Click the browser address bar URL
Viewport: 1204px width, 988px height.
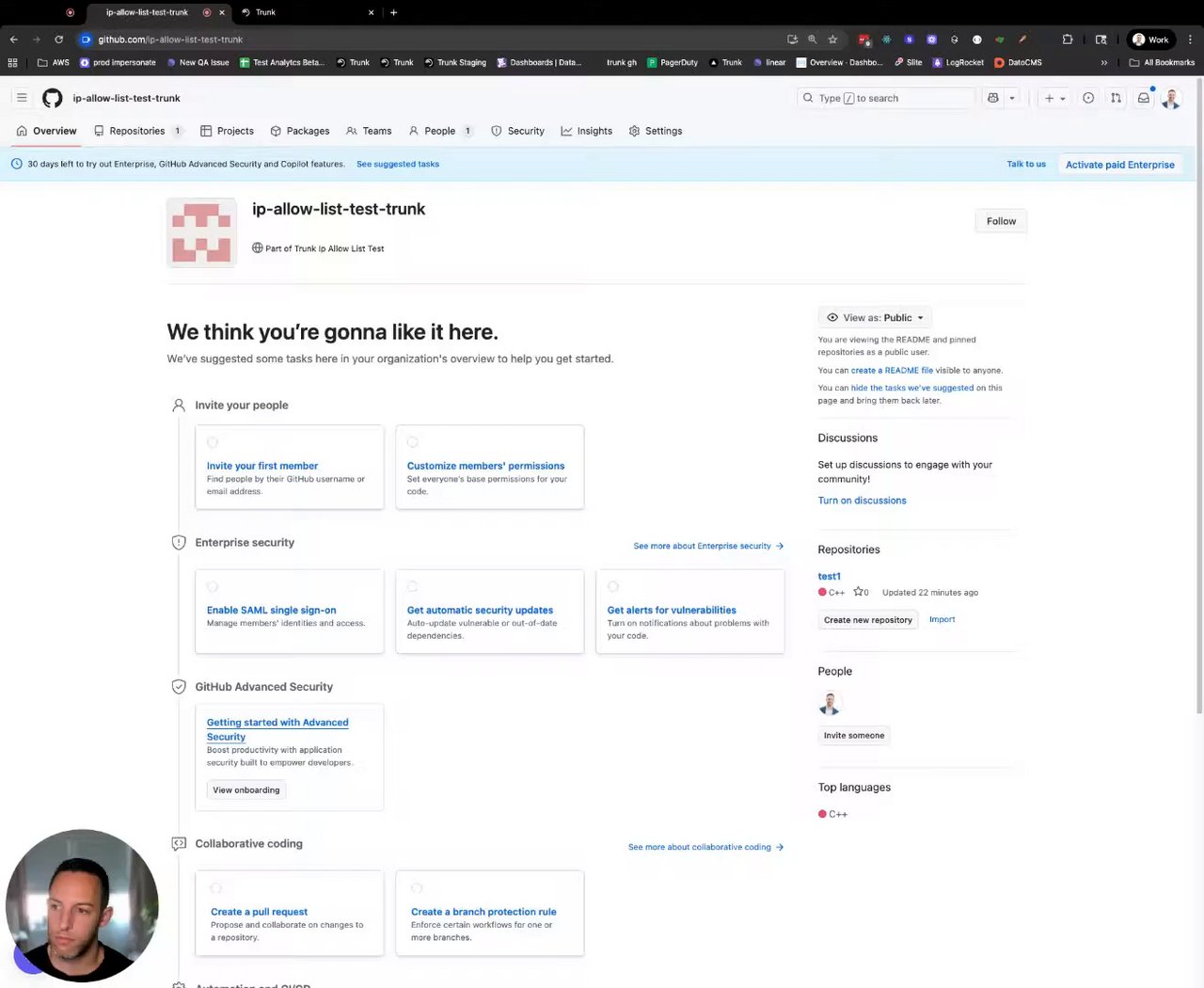(170, 40)
